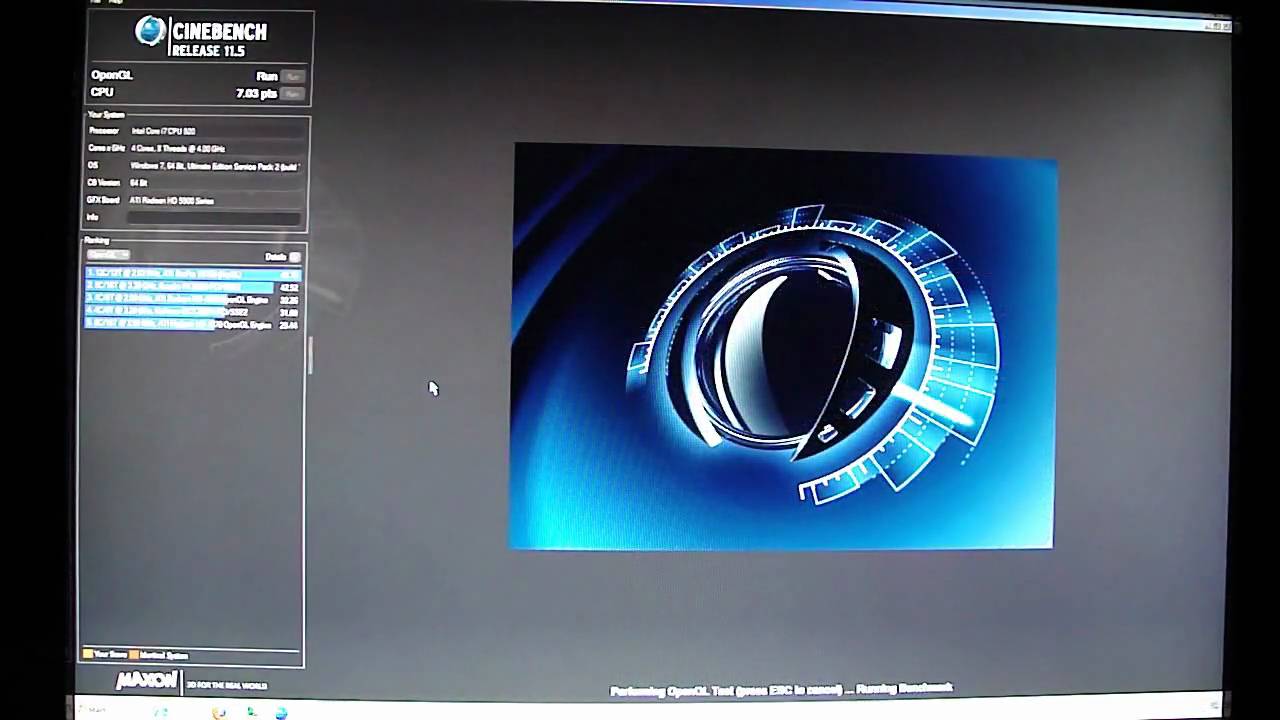Select the second ranking entry scoring 42

click(x=192, y=286)
